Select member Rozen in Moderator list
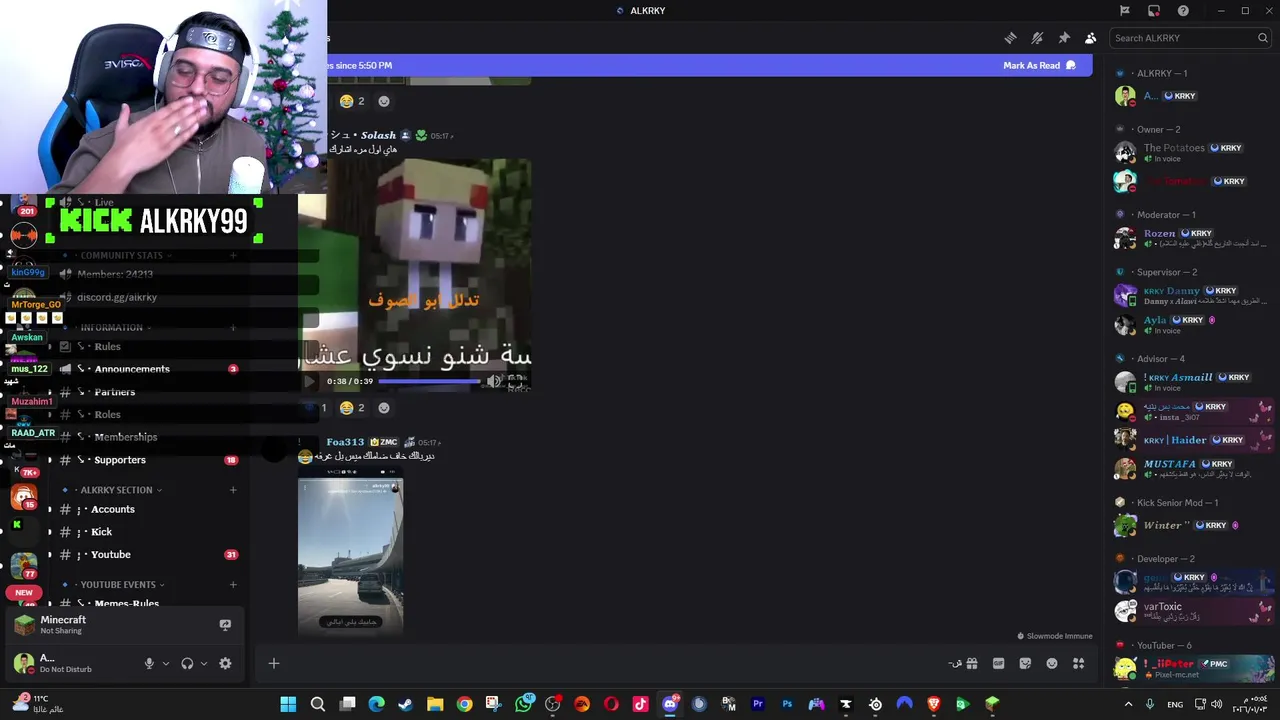1280x720 pixels. 1192,238
